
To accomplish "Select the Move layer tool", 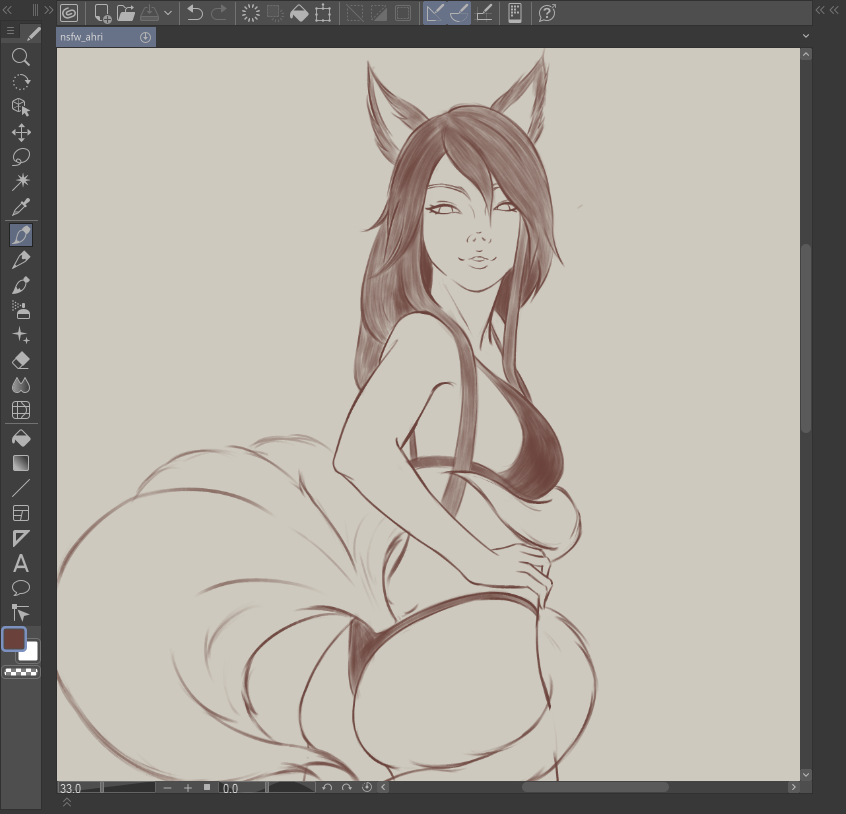I will point(21,132).
